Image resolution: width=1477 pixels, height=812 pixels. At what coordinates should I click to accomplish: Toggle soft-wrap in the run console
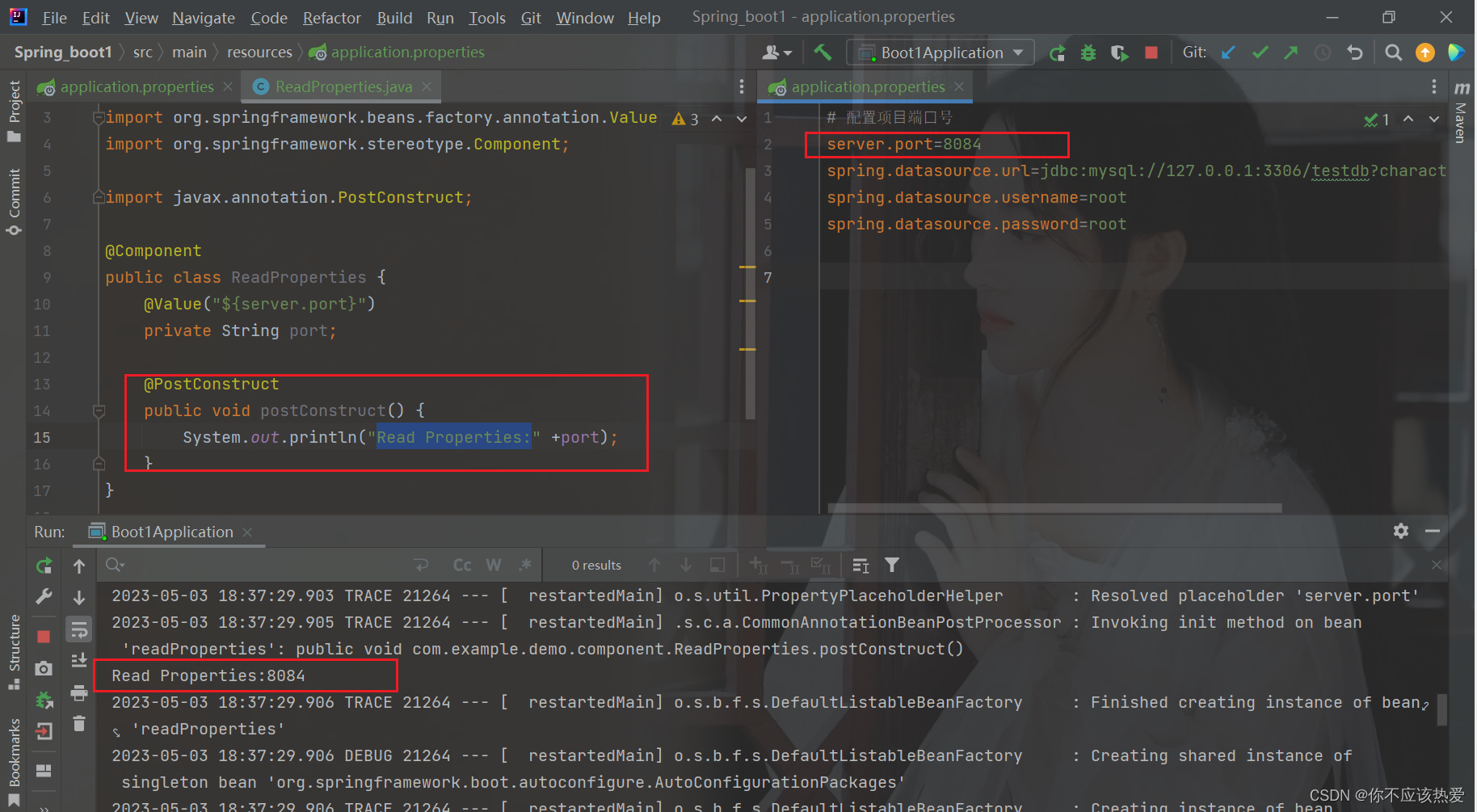click(78, 629)
